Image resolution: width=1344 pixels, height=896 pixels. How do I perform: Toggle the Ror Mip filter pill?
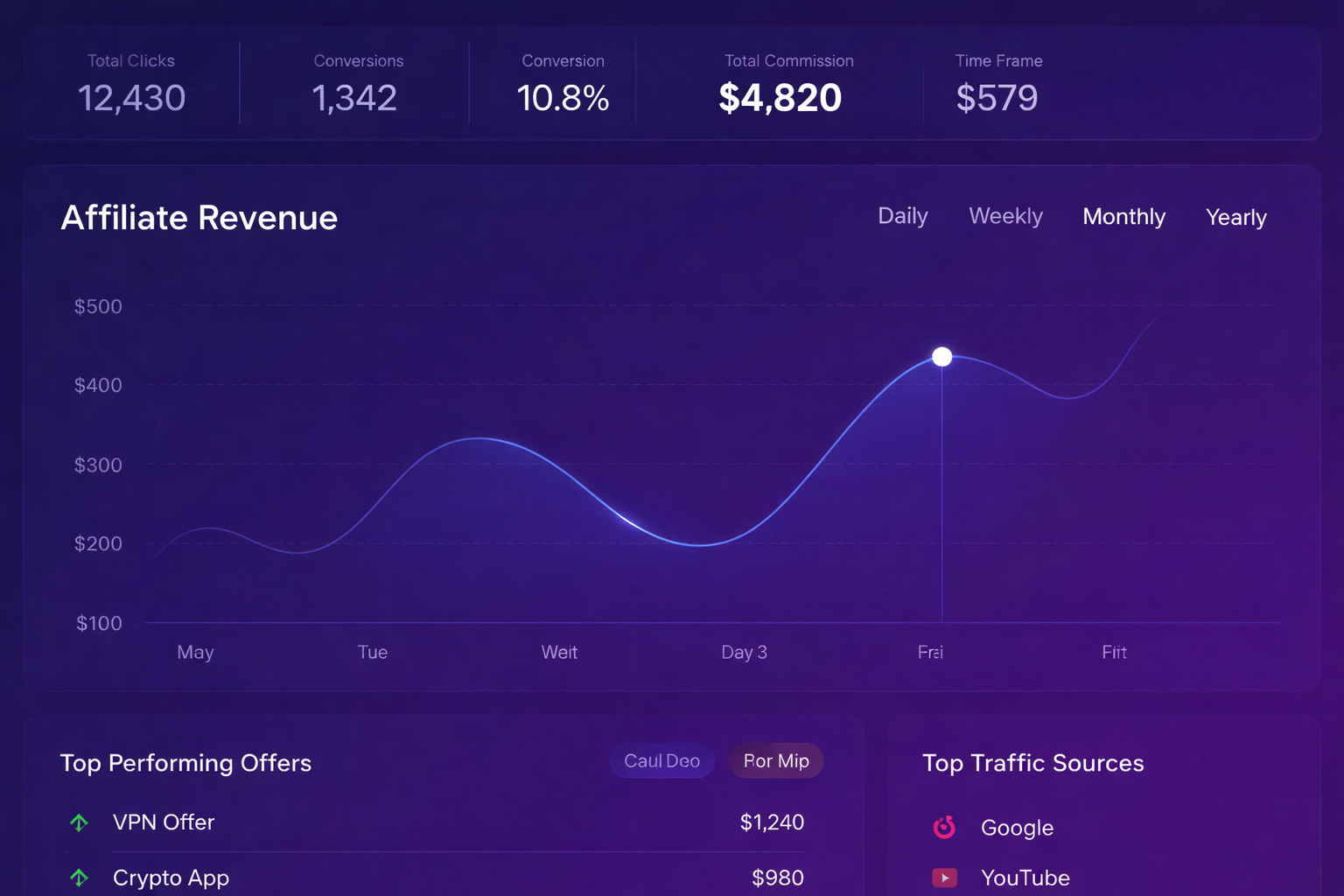point(776,761)
